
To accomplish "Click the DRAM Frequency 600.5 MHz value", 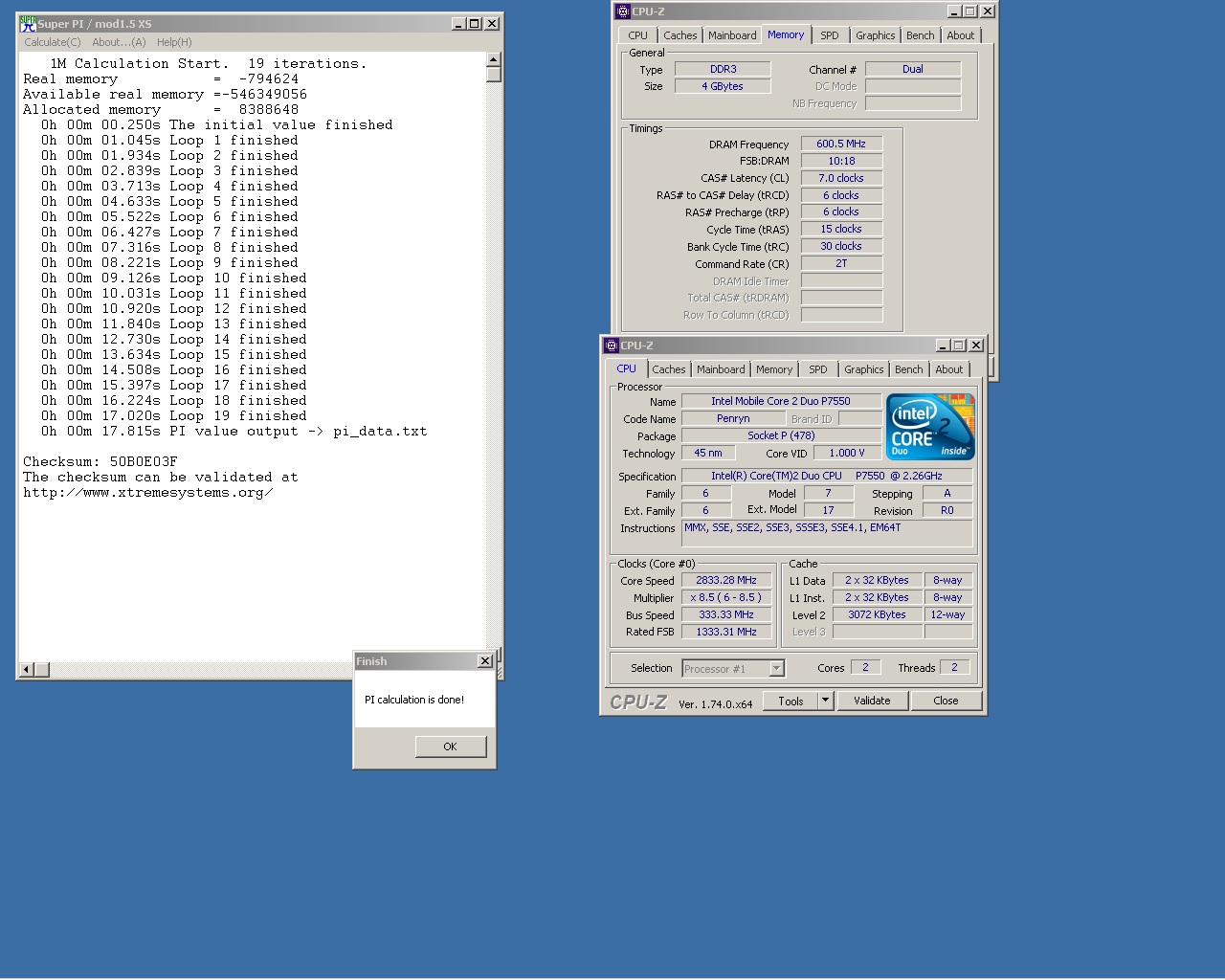I will pyautogui.click(x=841, y=144).
